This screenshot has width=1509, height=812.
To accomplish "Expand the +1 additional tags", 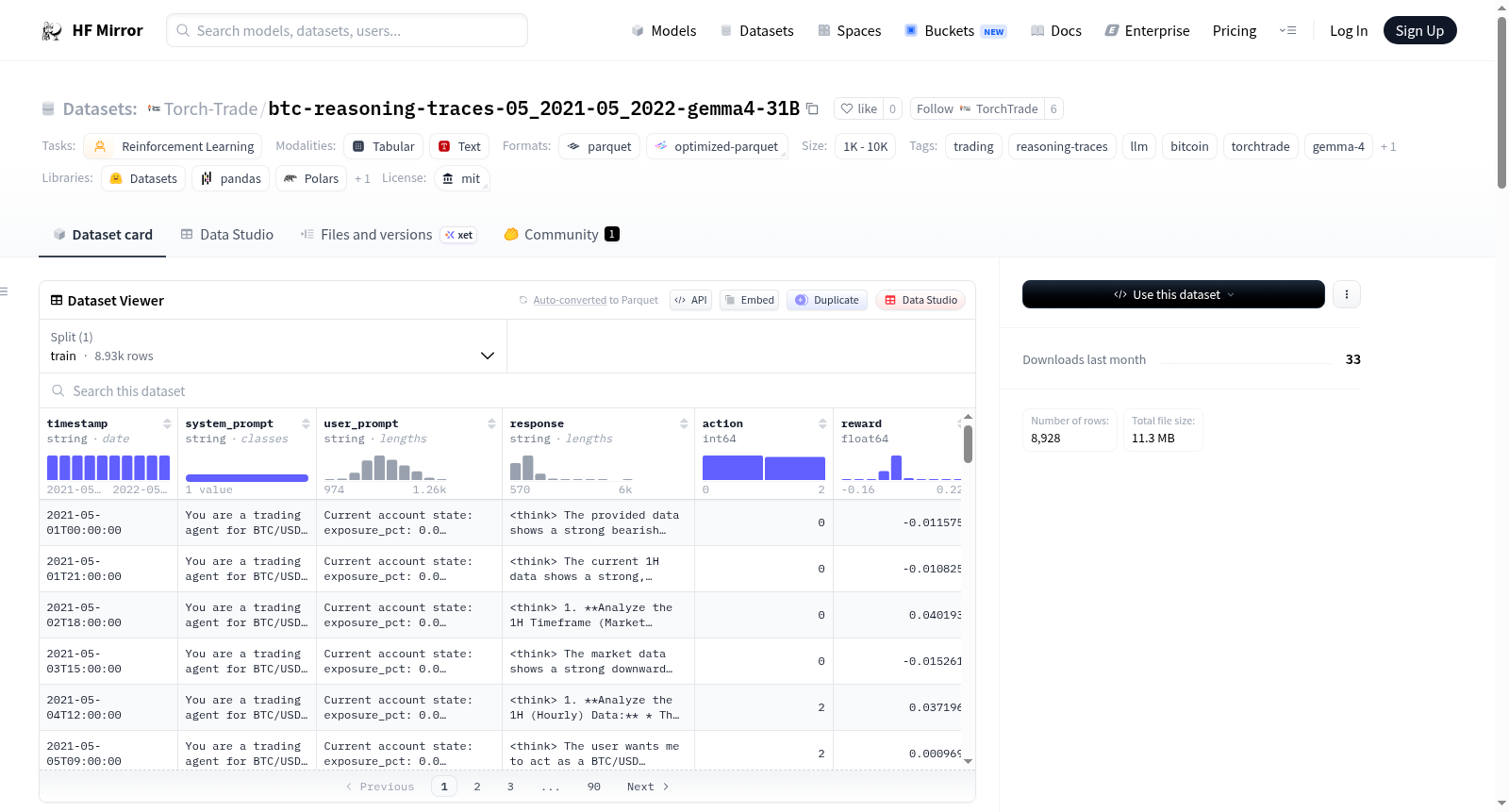I will pos(1388,146).
